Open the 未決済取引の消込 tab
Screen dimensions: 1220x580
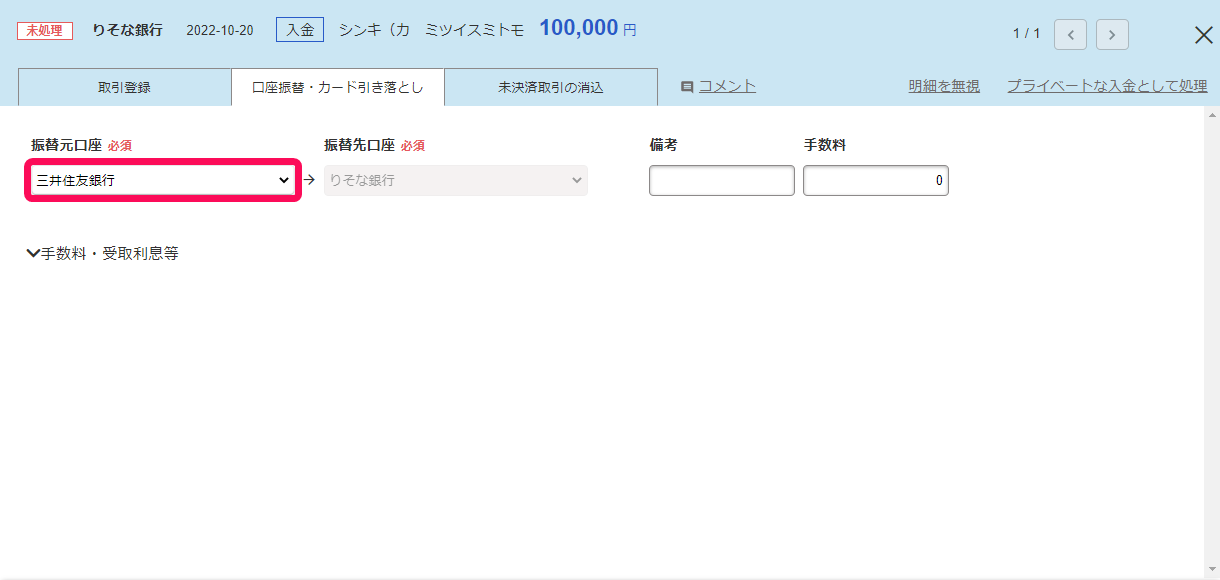click(551, 87)
